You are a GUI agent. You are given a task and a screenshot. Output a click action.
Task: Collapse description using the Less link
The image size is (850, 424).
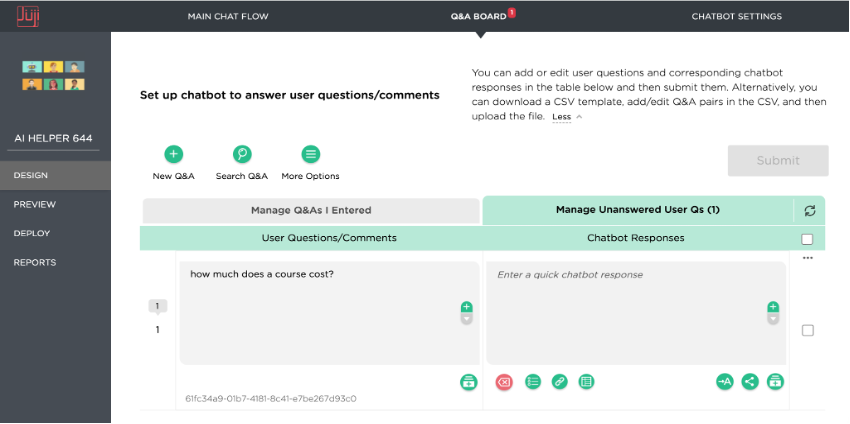tap(562, 117)
